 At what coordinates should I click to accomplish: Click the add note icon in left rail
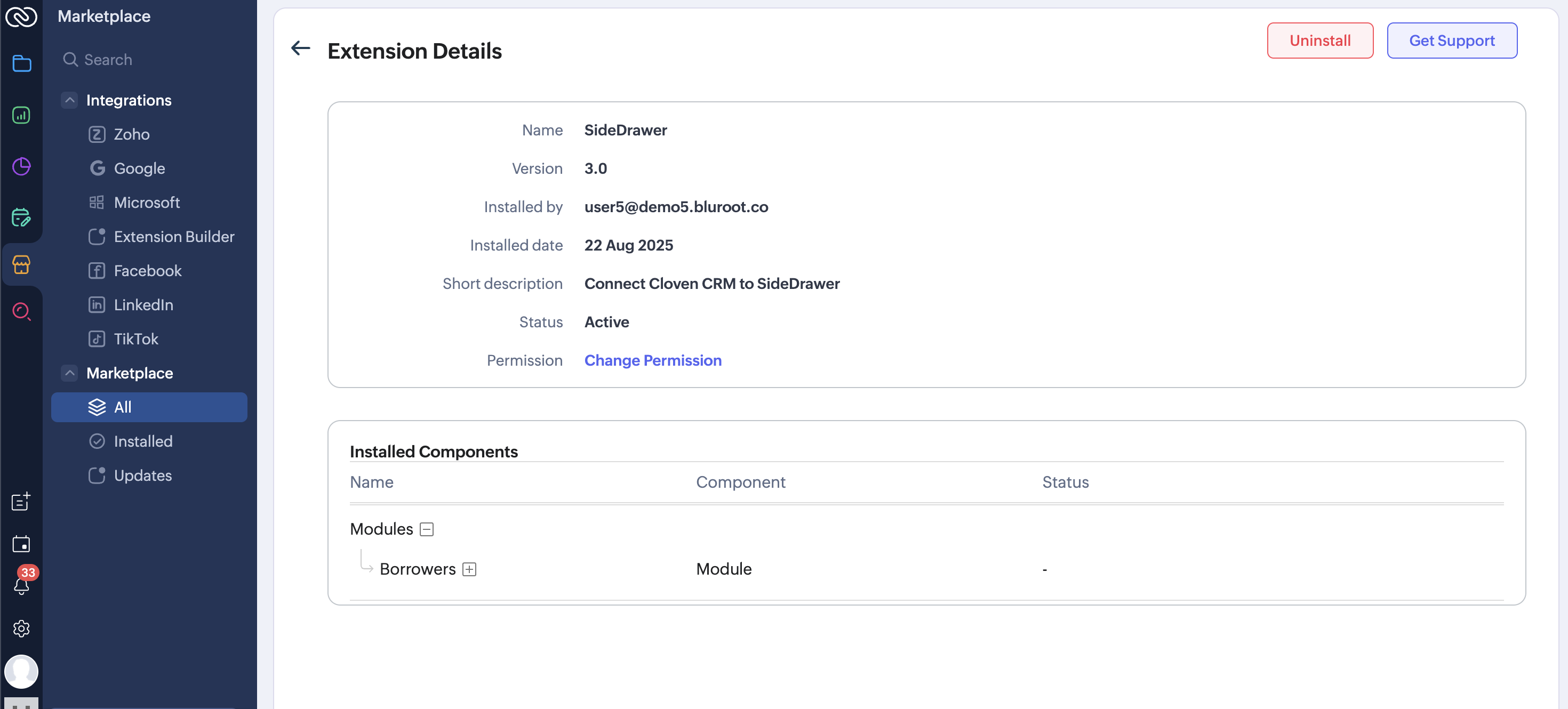pos(21,502)
